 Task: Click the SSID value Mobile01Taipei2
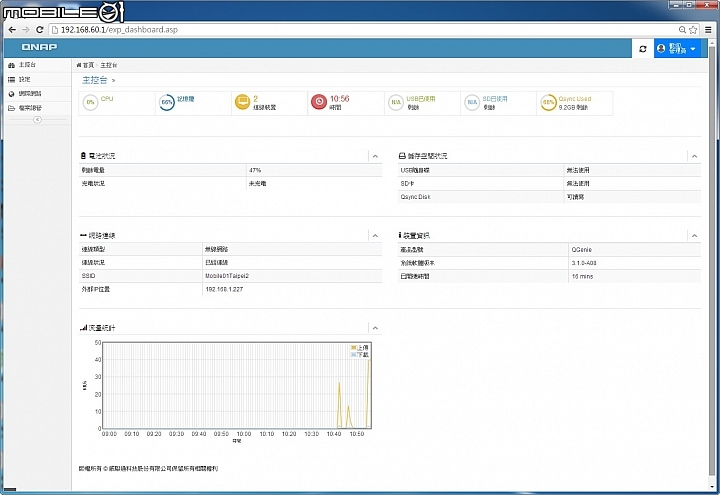(227, 276)
